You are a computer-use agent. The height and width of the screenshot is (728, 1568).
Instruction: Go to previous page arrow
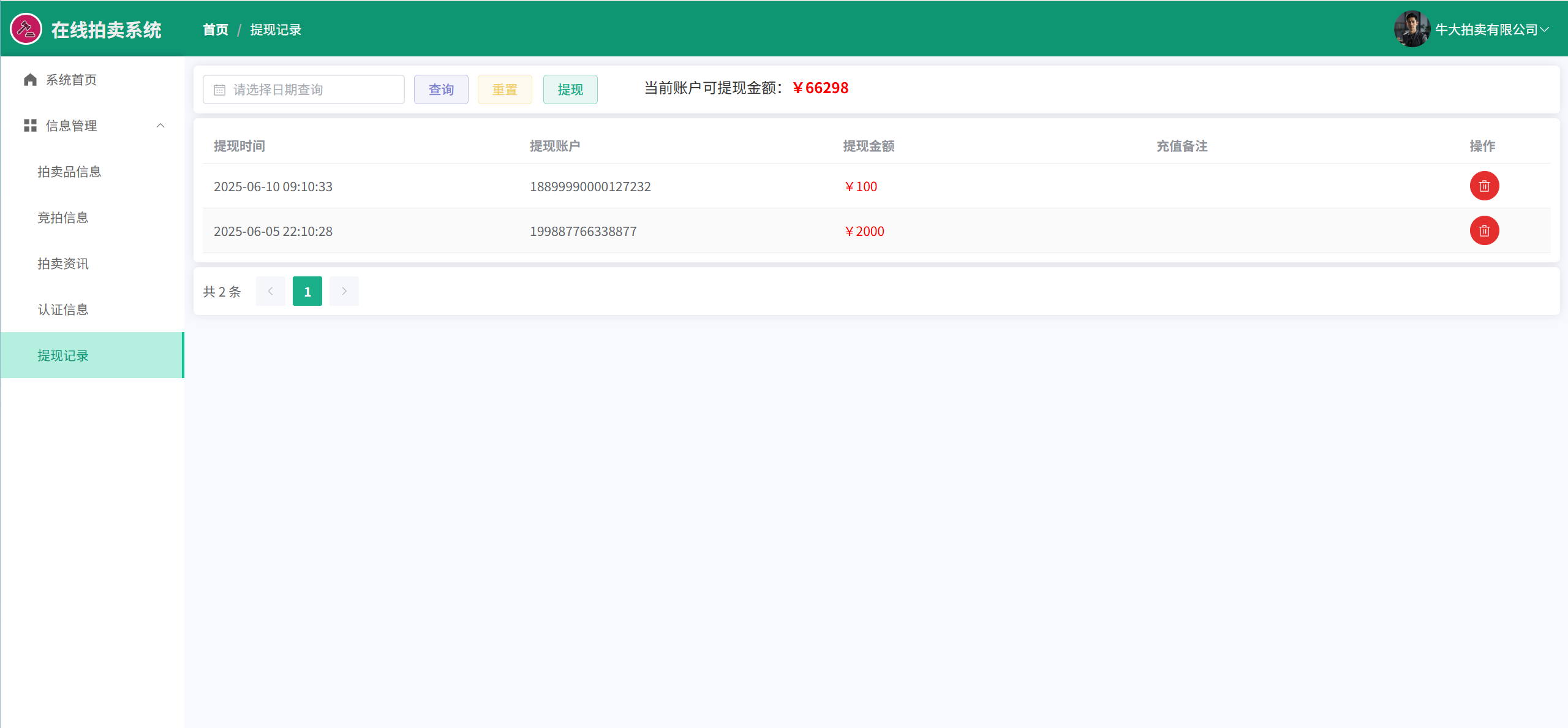[x=270, y=291]
